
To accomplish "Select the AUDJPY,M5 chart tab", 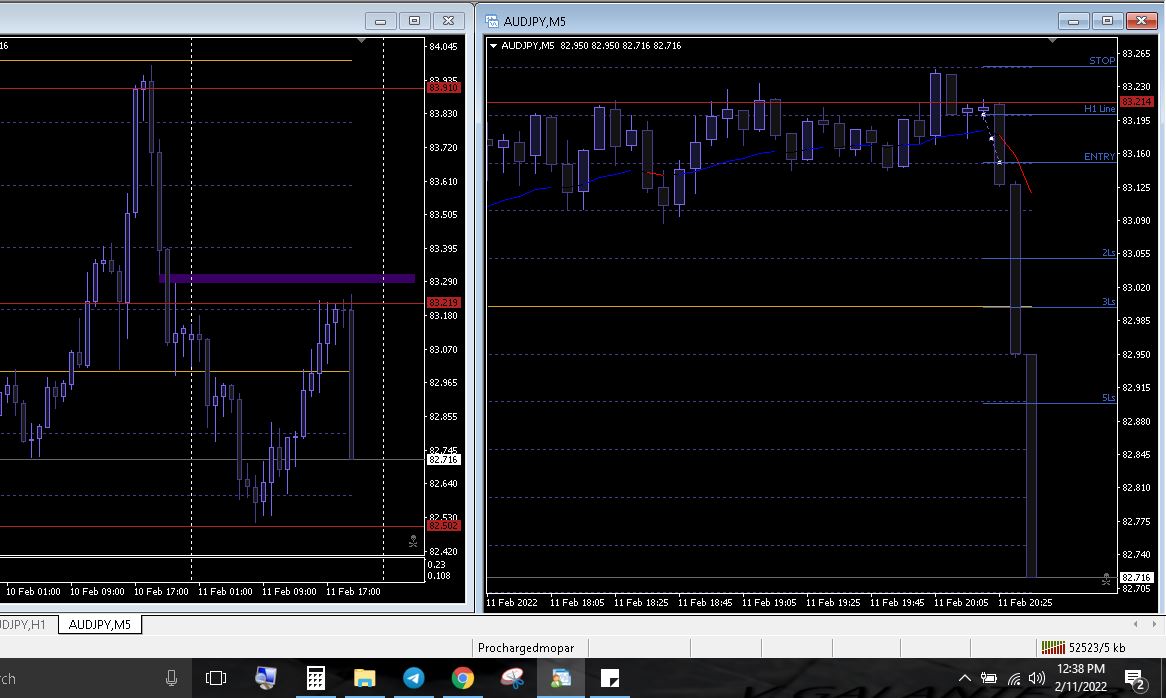I will 99,624.
